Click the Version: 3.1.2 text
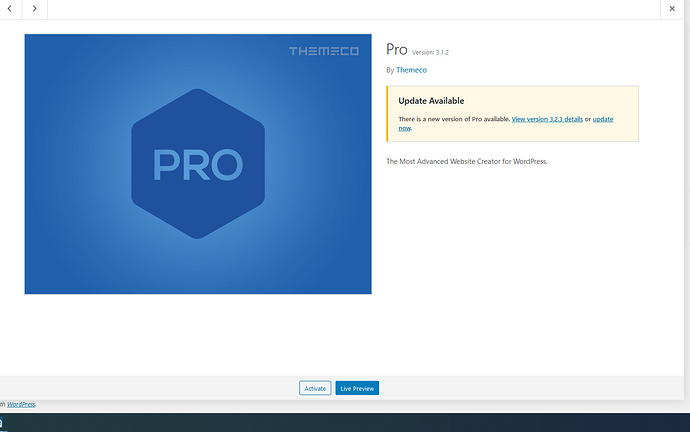The height and width of the screenshot is (432, 690). point(430,52)
